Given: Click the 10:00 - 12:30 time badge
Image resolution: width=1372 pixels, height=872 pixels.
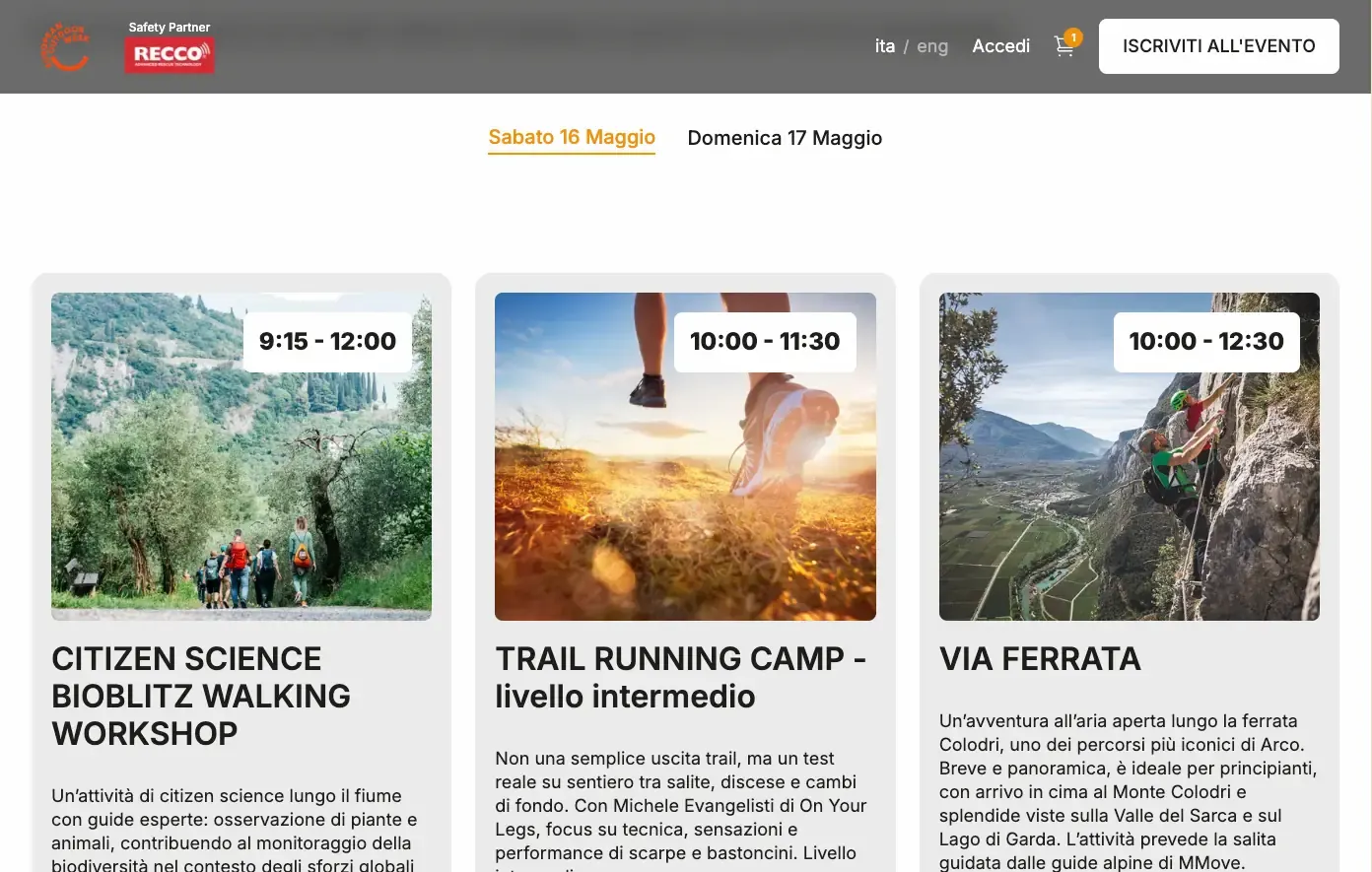Looking at the screenshot, I should [x=1206, y=342].
